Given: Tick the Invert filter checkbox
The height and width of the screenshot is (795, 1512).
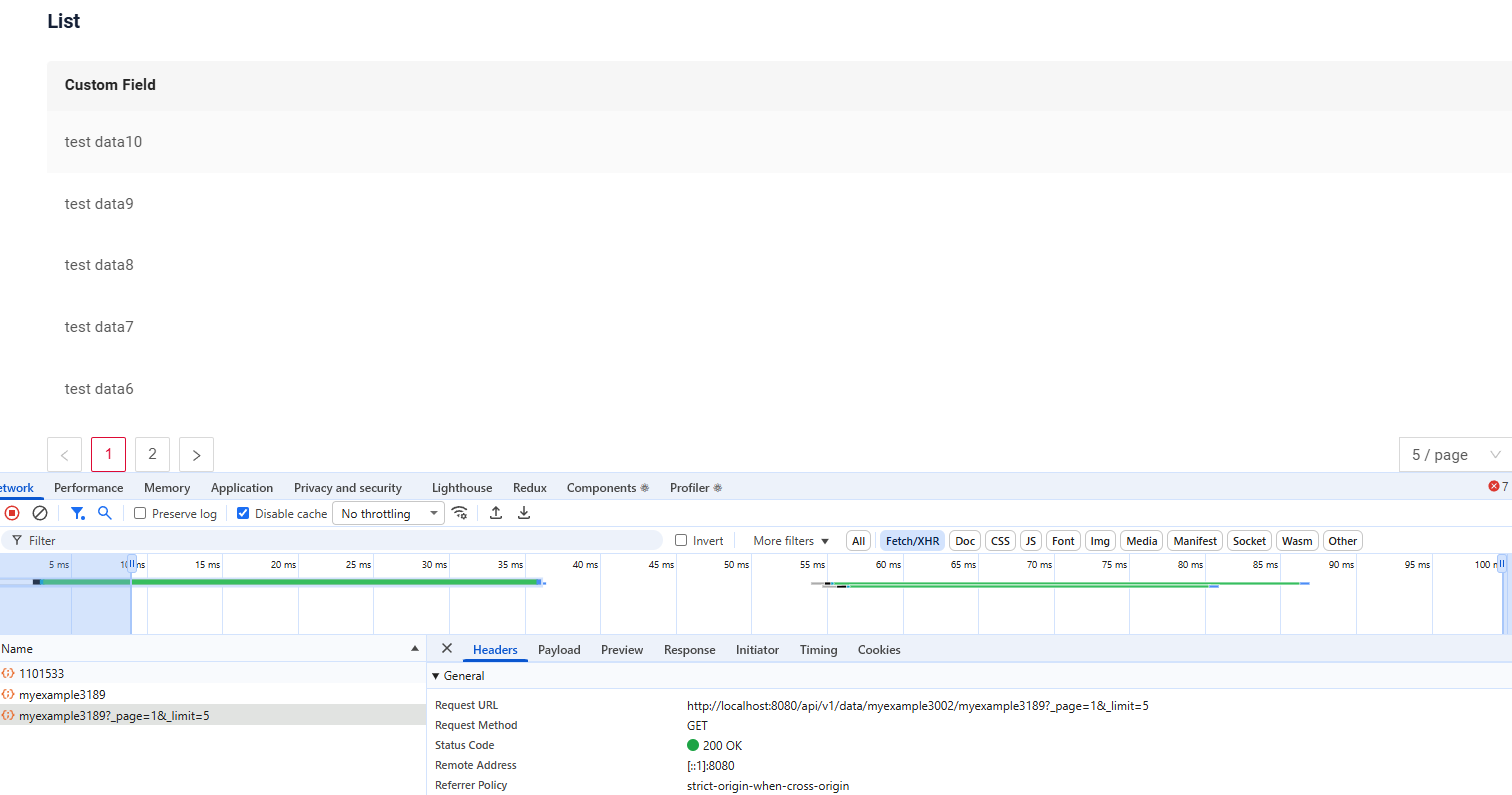Looking at the screenshot, I should coord(681,540).
